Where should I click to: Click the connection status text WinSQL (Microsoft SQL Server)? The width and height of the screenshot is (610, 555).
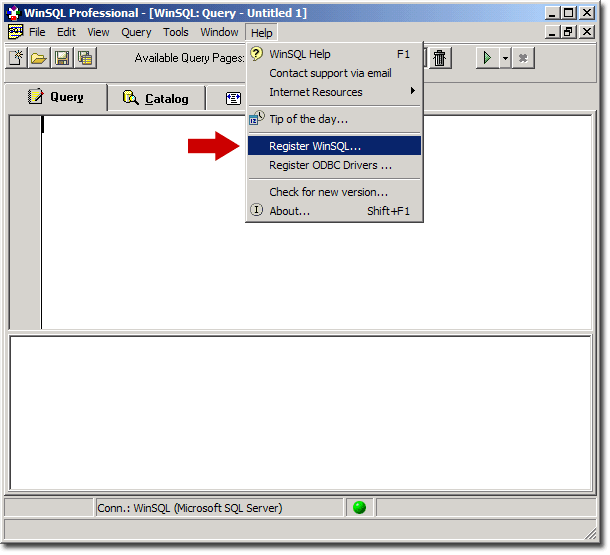point(209,509)
